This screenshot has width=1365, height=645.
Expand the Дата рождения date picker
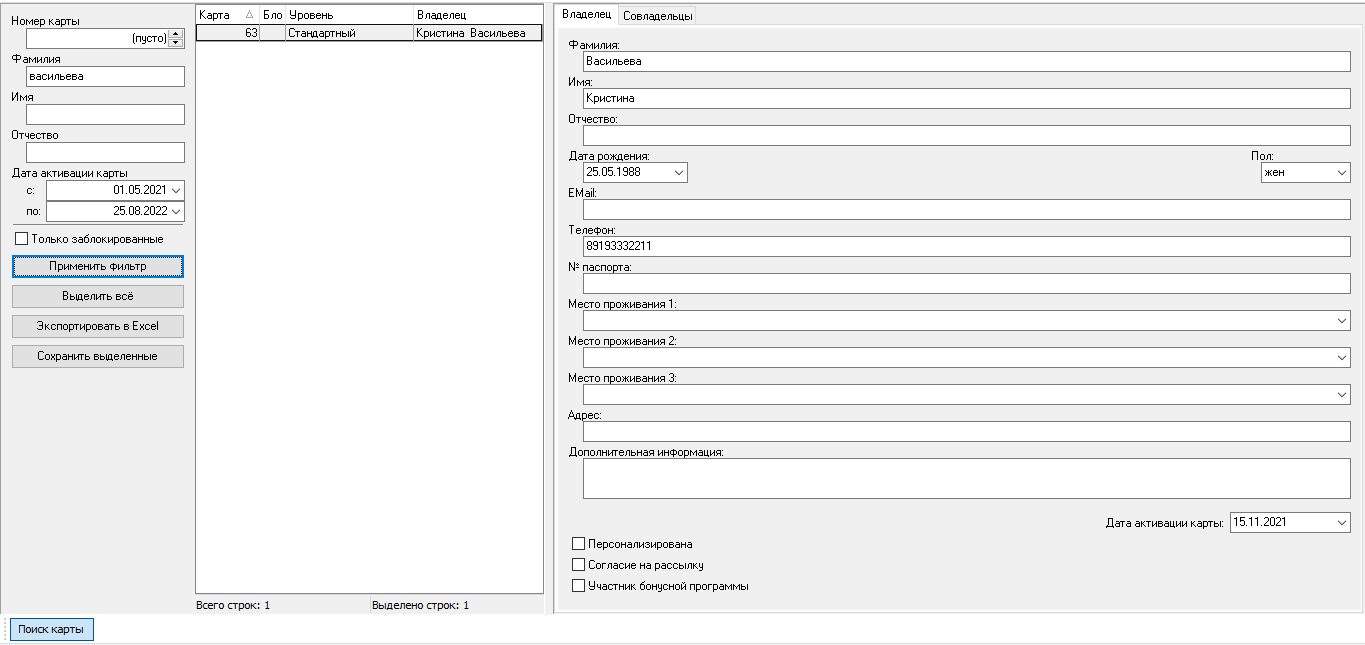(679, 172)
